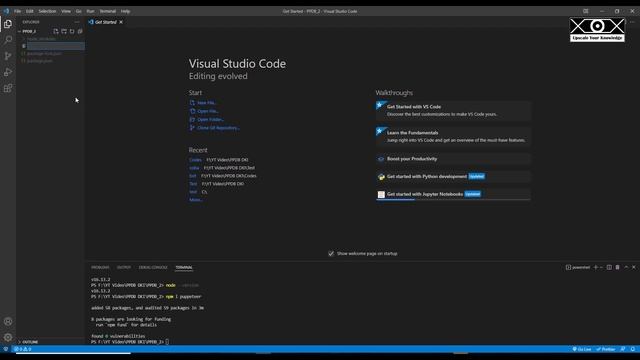This screenshot has width=640, height=360.
Task: Click the Prettier status bar item
Action: (606, 349)
